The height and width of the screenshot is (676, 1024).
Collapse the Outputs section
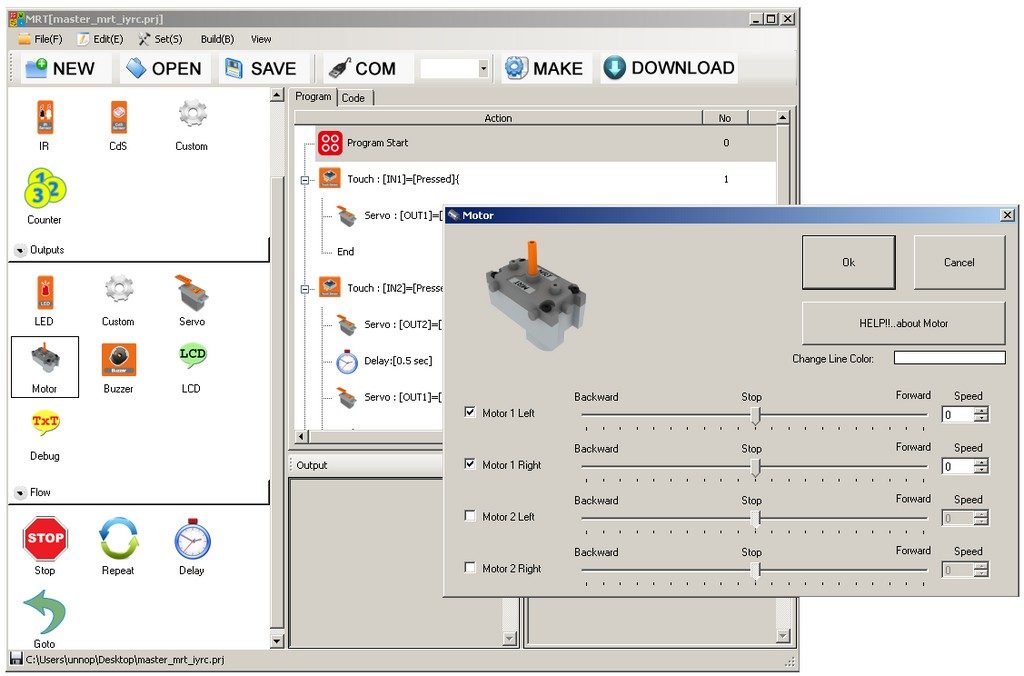[21, 250]
